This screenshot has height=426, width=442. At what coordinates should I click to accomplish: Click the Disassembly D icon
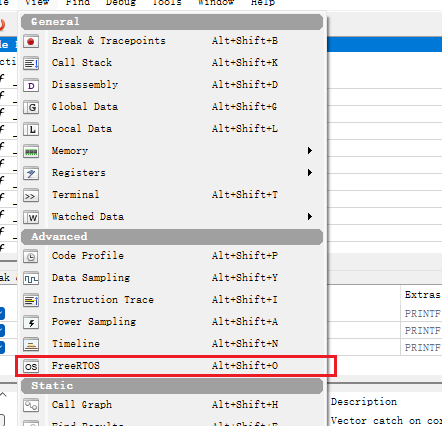point(31,85)
